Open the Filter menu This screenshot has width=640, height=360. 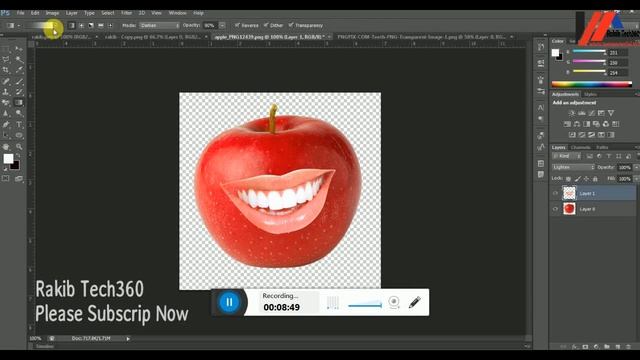click(x=126, y=13)
